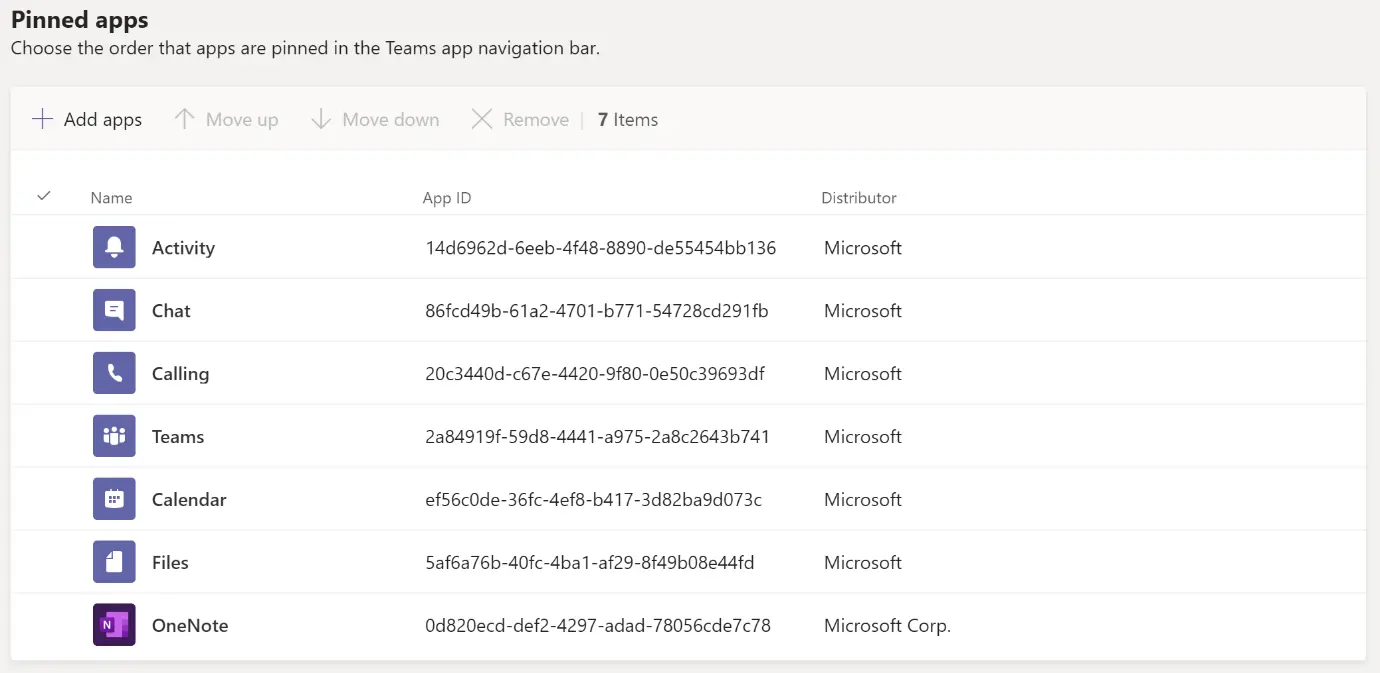Click the Files app icon
Screen dimensions: 1380x673
point(114,562)
